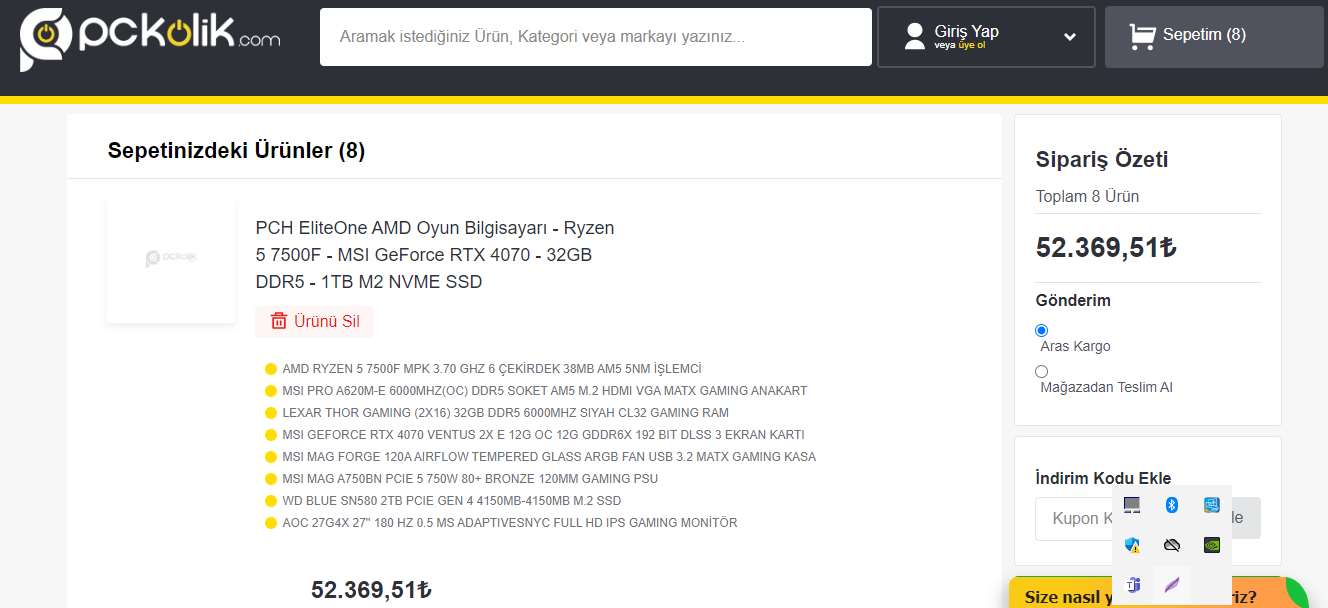The width and height of the screenshot is (1328, 608).
Task: Open the pckolik.com logo homepage
Action: click(x=150, y=37)
